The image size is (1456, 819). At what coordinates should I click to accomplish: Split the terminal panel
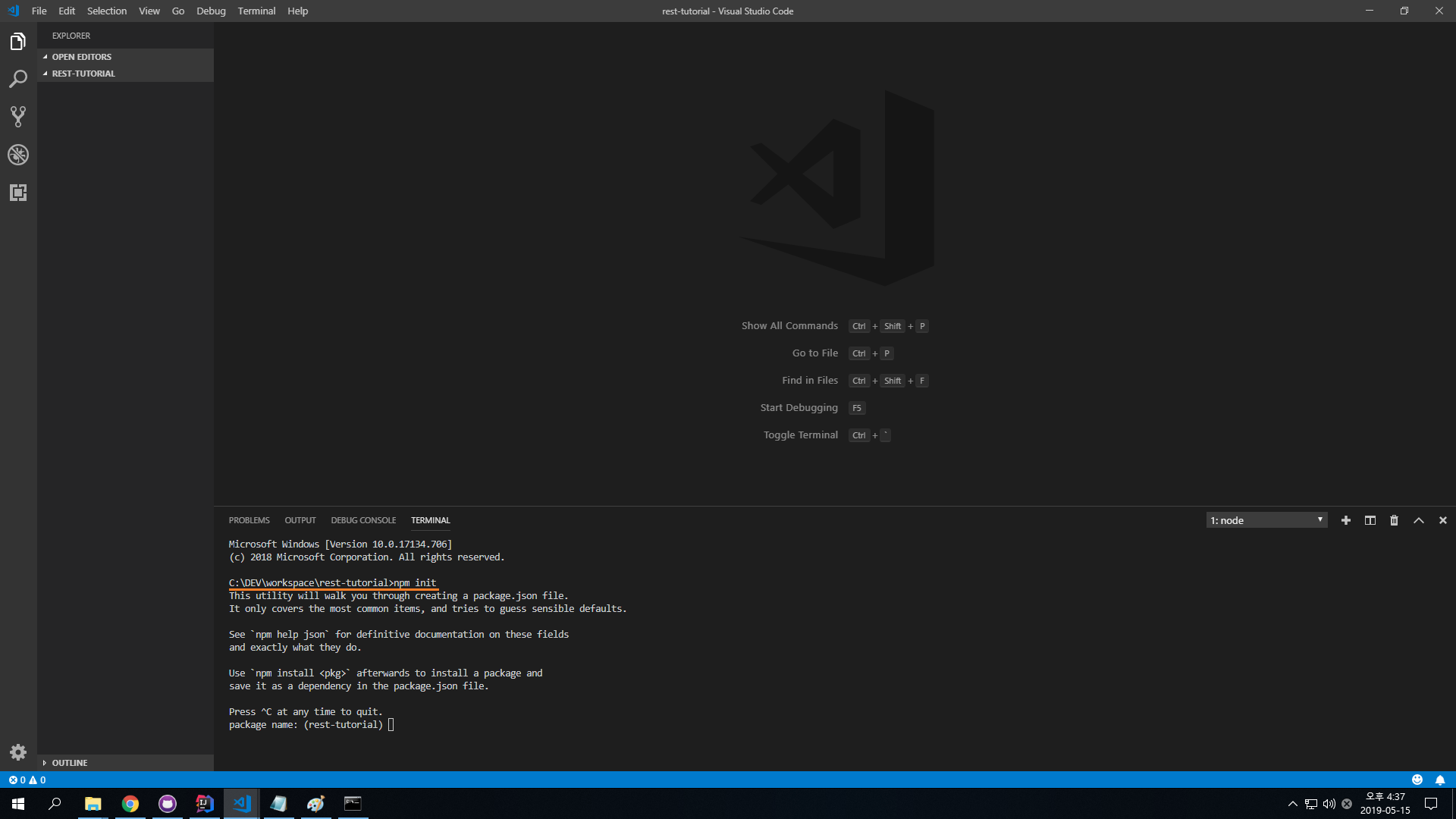click(x=1370, y=520)
